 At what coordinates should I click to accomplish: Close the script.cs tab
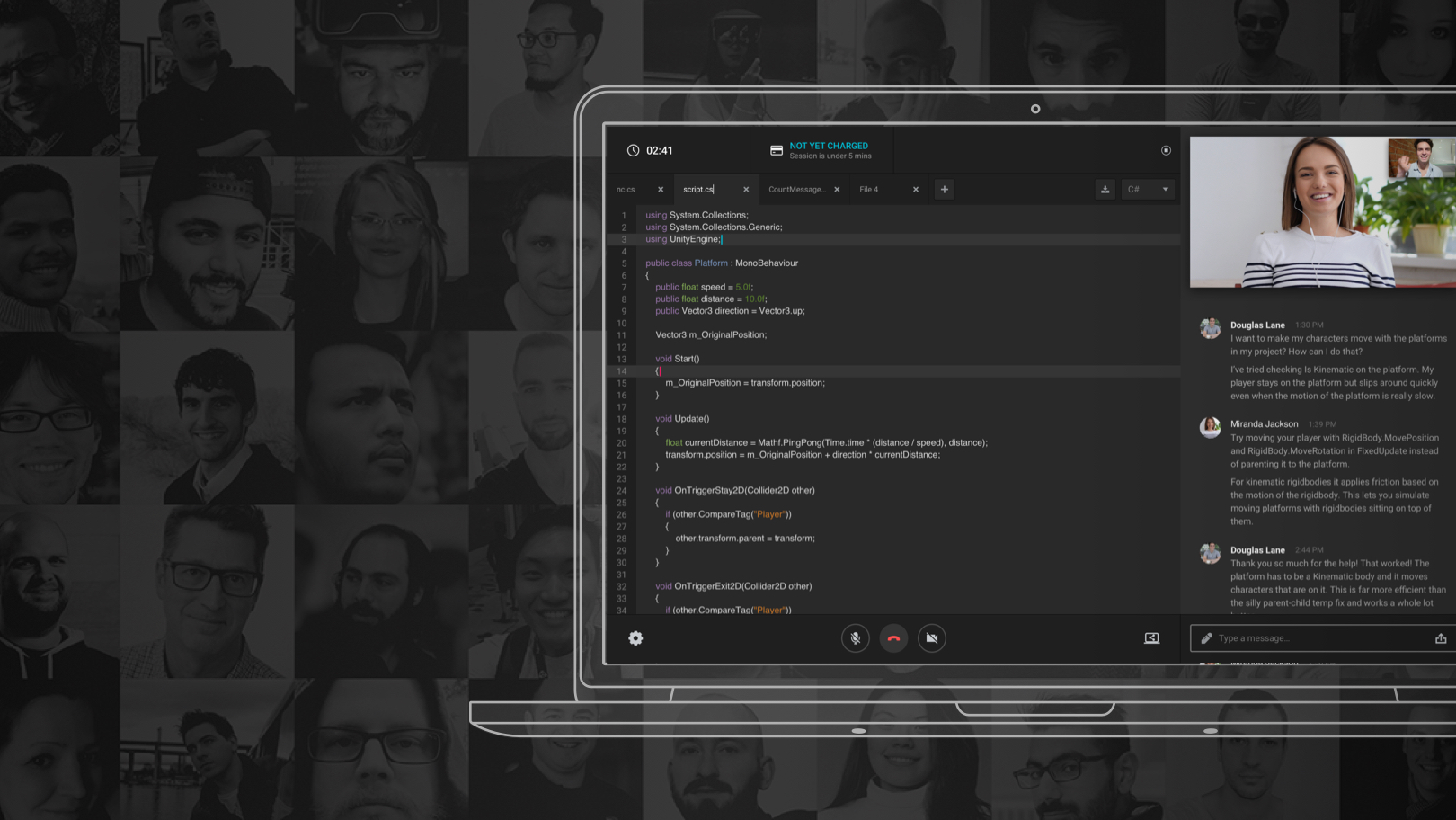[746, 190]
